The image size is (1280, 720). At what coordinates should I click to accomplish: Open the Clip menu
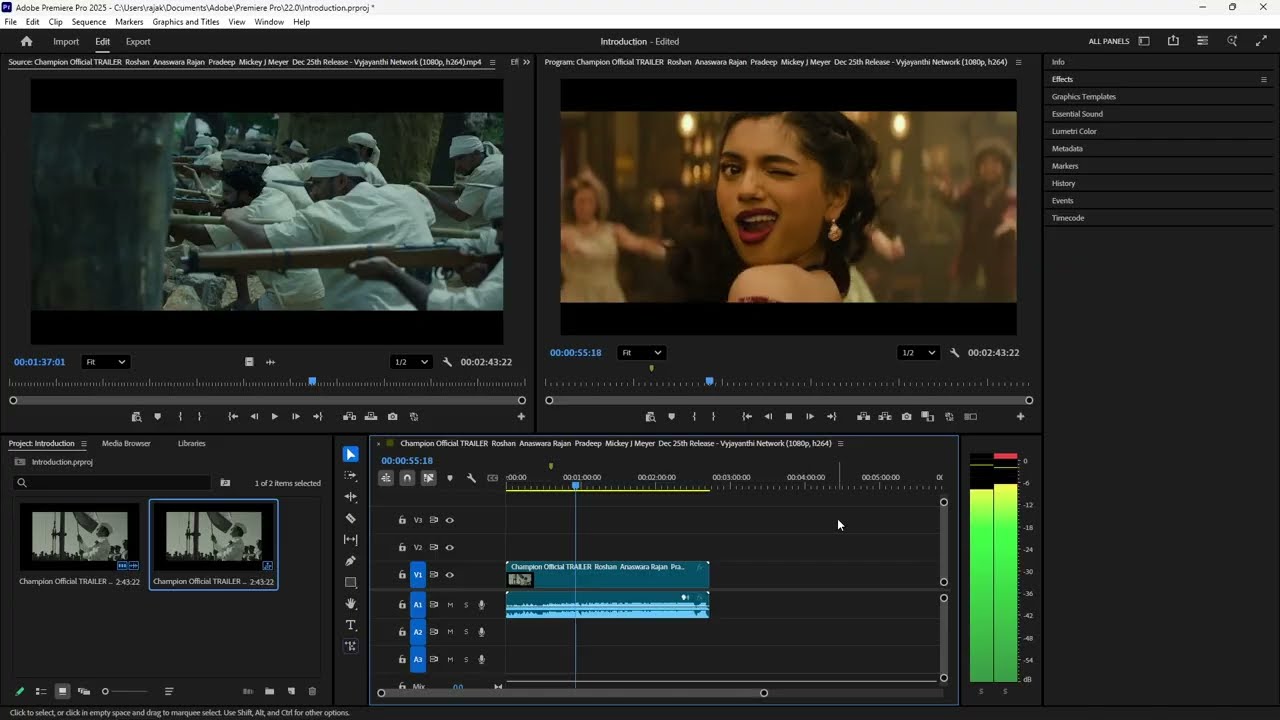[56, 21]
